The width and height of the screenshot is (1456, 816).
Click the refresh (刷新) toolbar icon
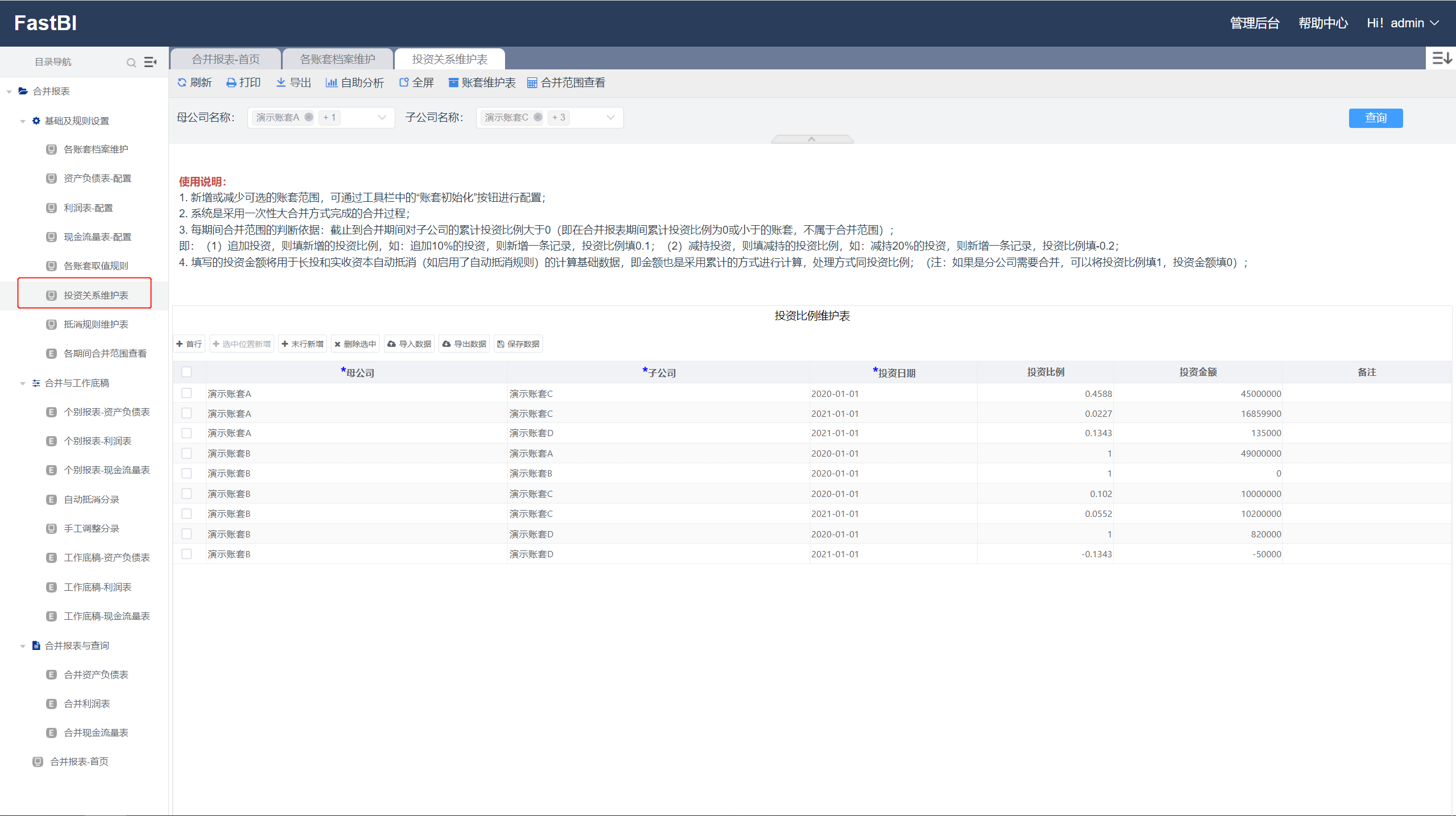(182, 82)
